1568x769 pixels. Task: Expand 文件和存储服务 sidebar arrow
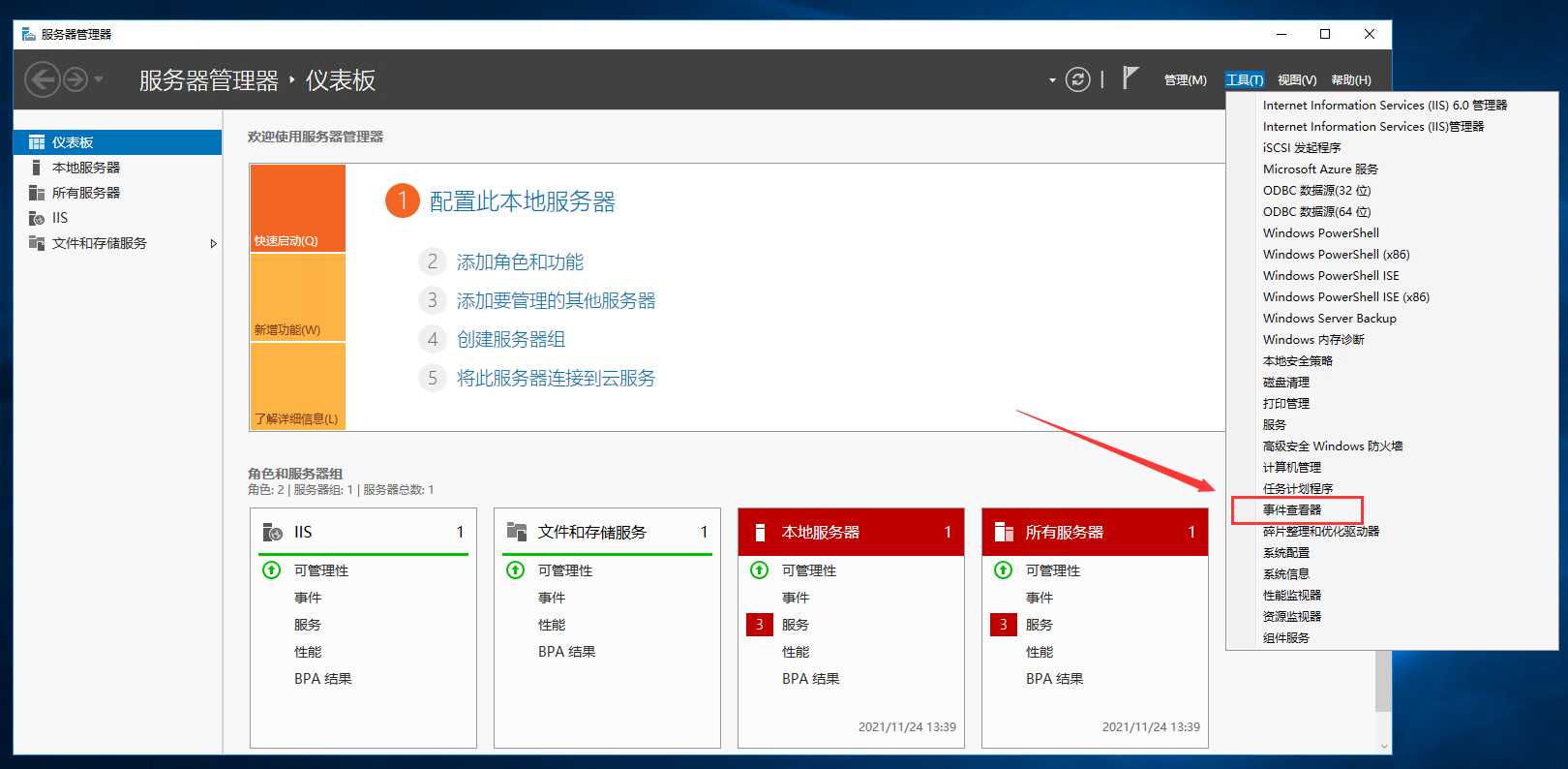pyautogui.click(x=214, y=243)
